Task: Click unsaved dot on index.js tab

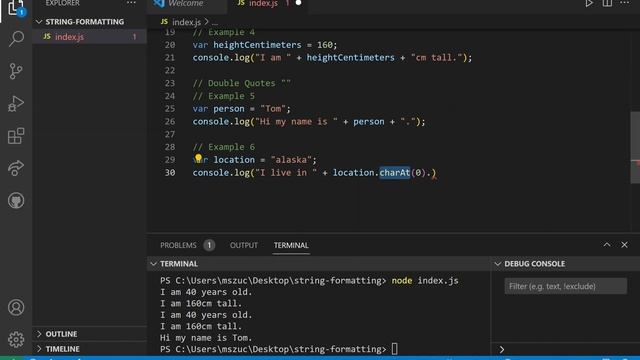Action: pos(298,3)
